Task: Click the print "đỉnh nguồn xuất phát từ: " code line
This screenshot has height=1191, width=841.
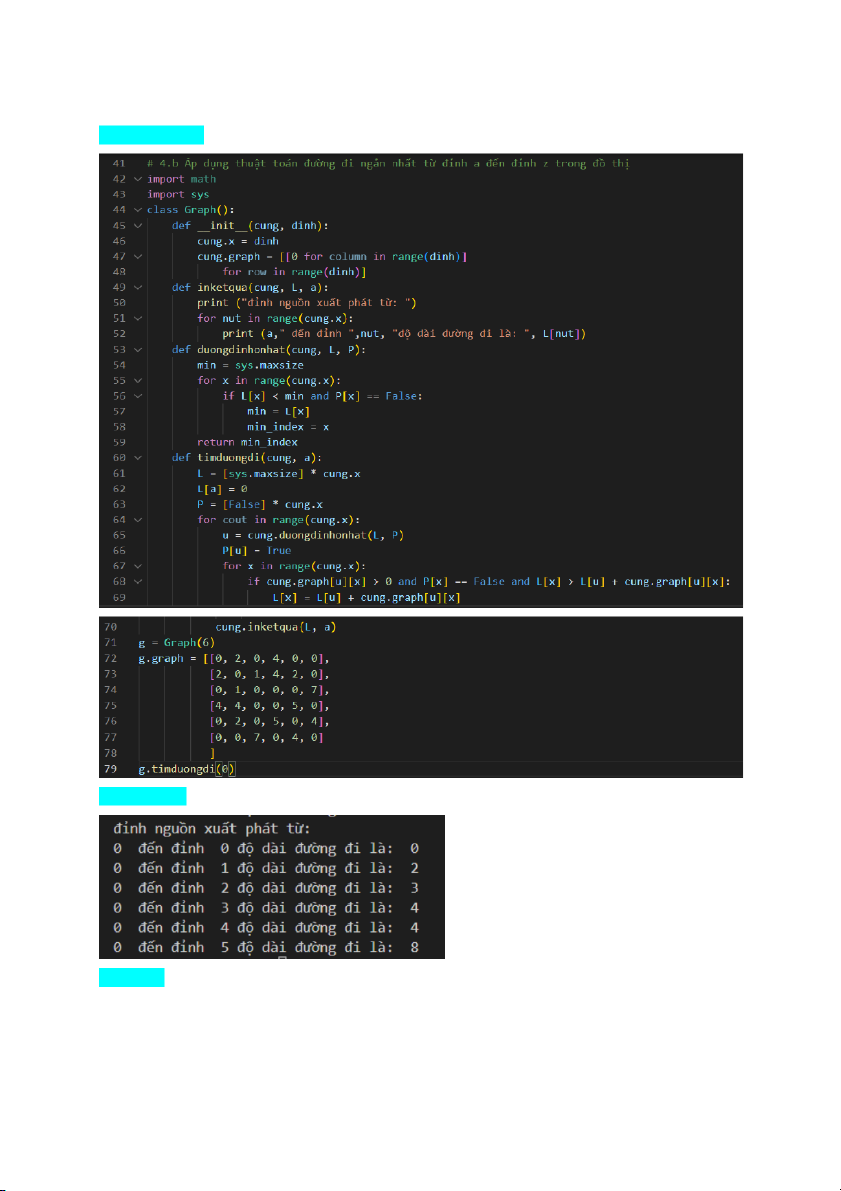Action: coord(308,303)
